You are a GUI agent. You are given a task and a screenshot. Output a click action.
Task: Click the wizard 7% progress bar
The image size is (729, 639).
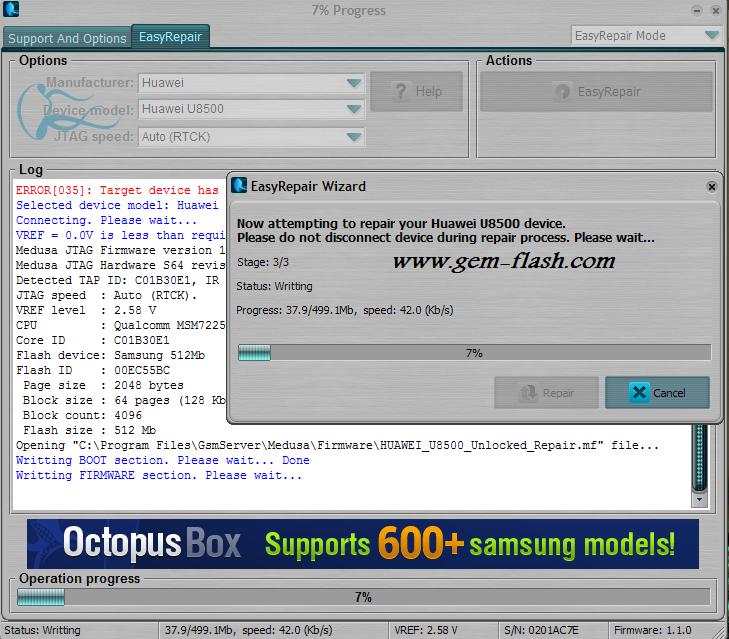coord(474,353)
